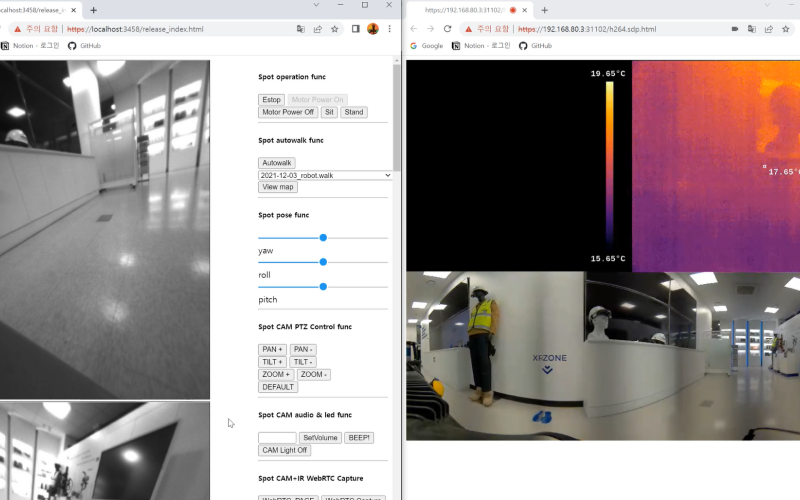Click the share icon in the localhost address bar
The width and height of the screenshot is (800, 500).
click(318, 29)
